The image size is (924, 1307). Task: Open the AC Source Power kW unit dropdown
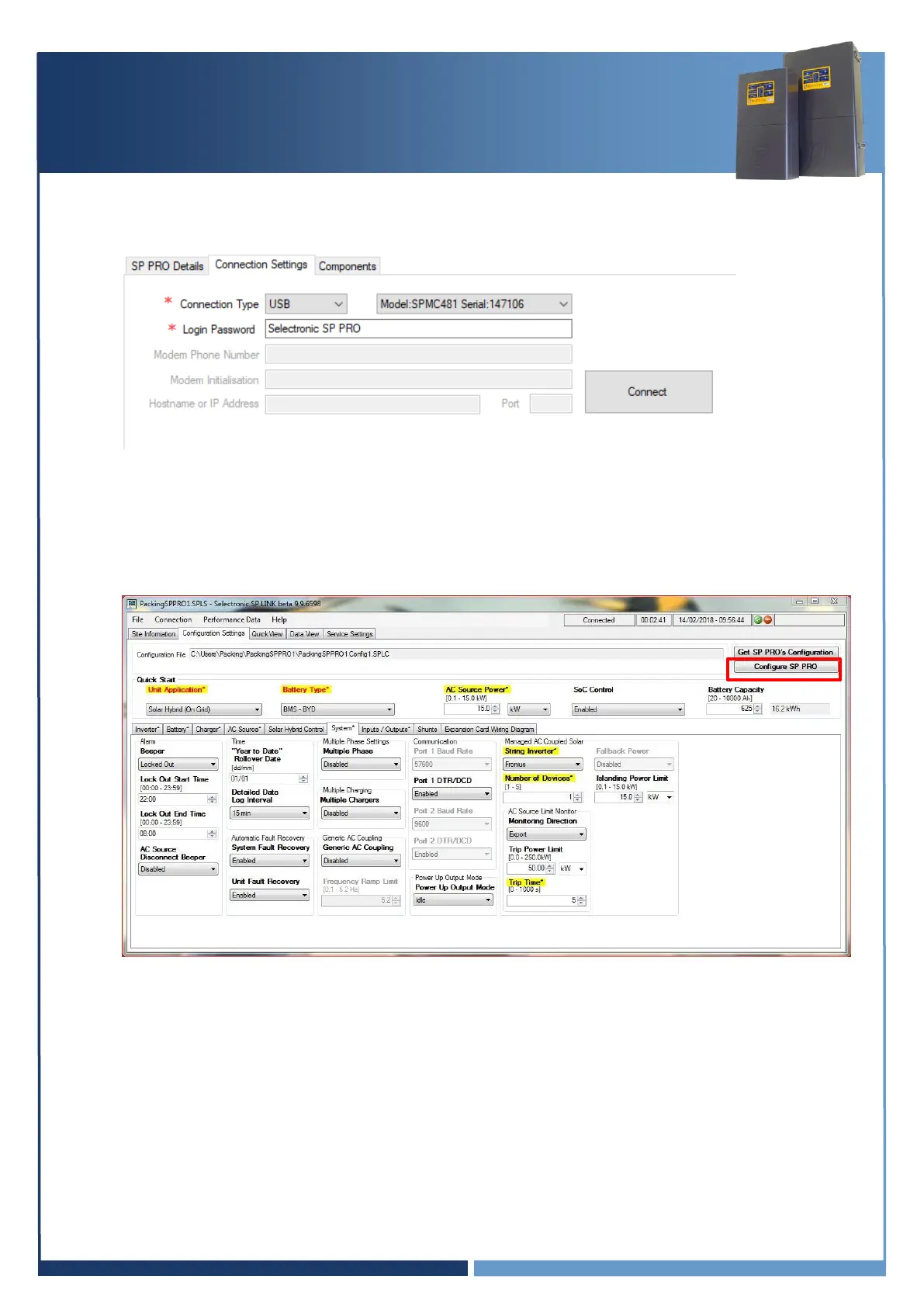528,709
